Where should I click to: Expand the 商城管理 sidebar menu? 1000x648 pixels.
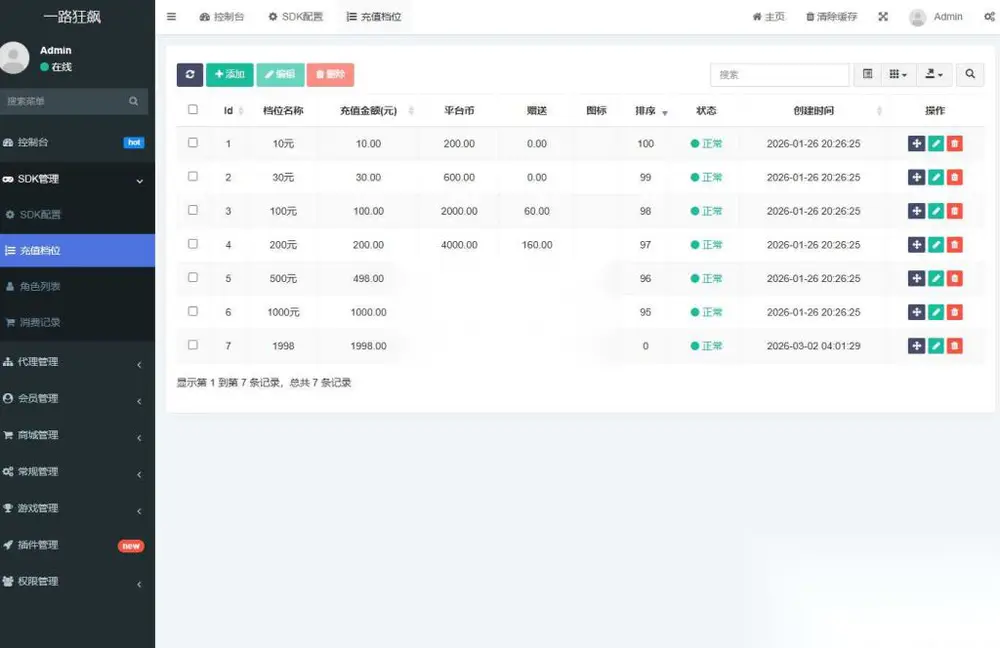[x=77, y=436]
